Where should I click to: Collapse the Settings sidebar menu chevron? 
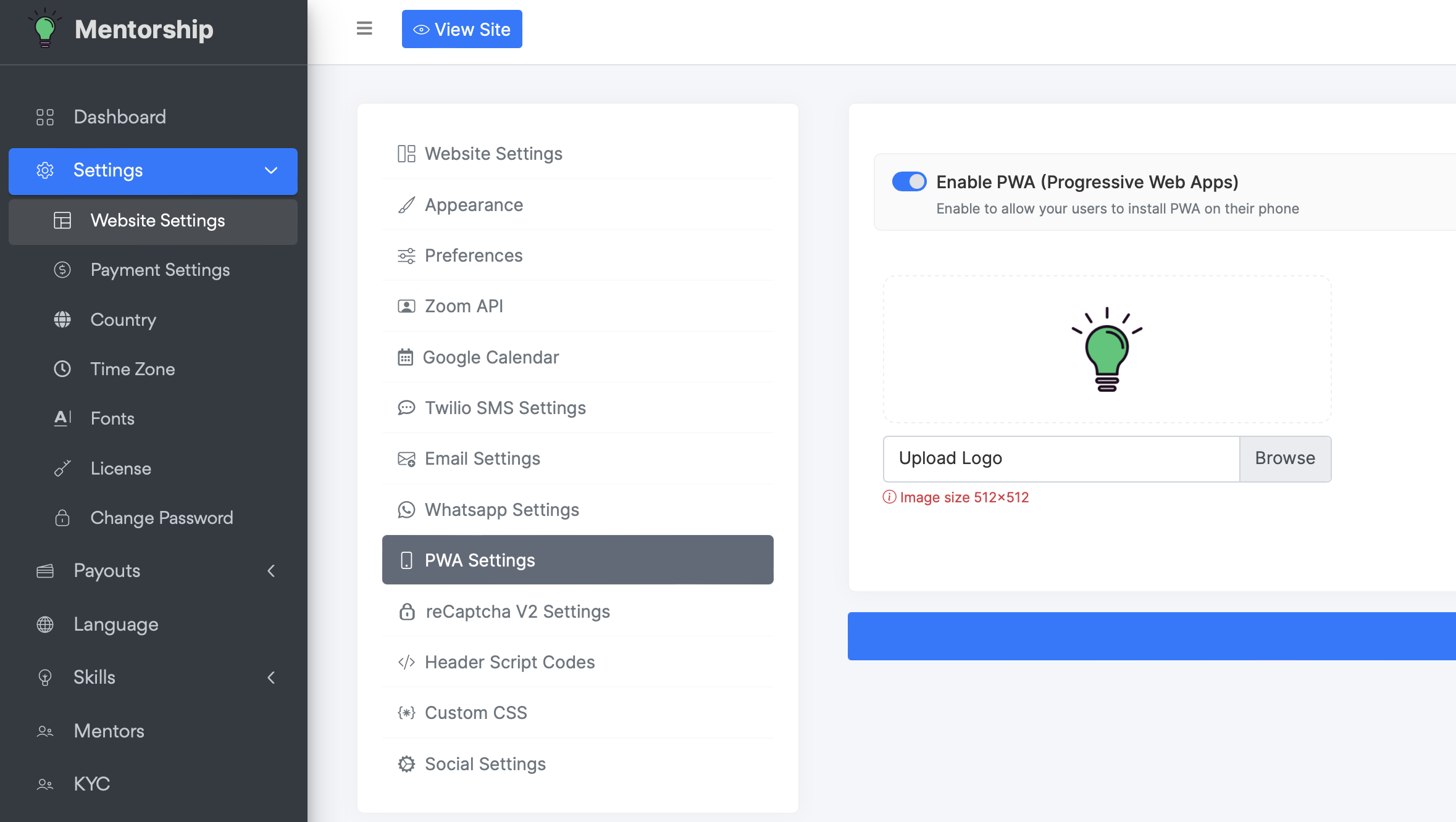pos(270,170)
